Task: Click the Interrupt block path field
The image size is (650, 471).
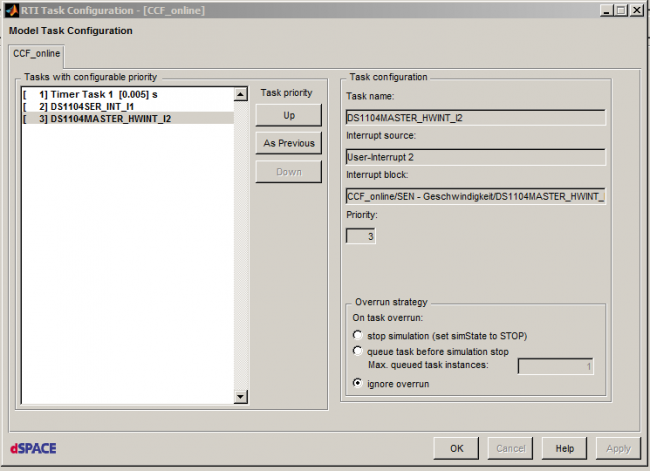Action: pyautogui.click(x=475, y=196)
